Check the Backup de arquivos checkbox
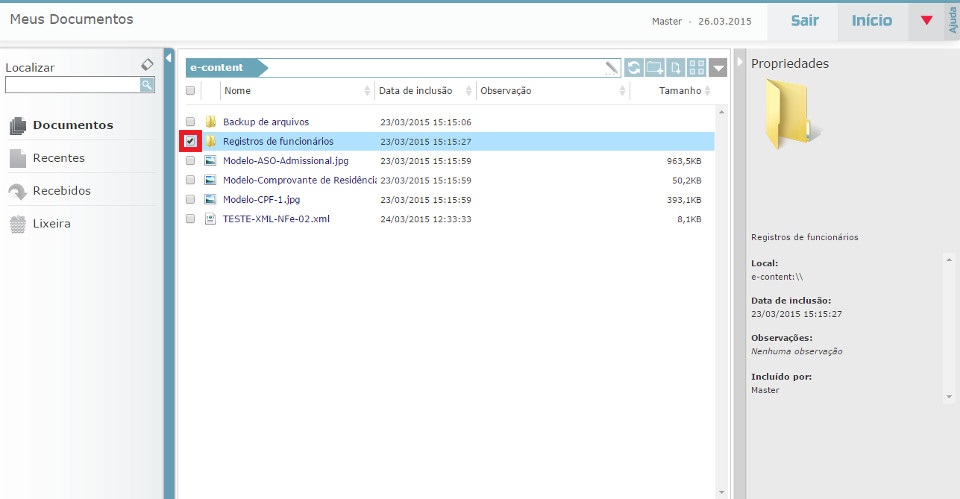Image resolution: width=960 pixels, height=499 pixels. coord(190,122)
